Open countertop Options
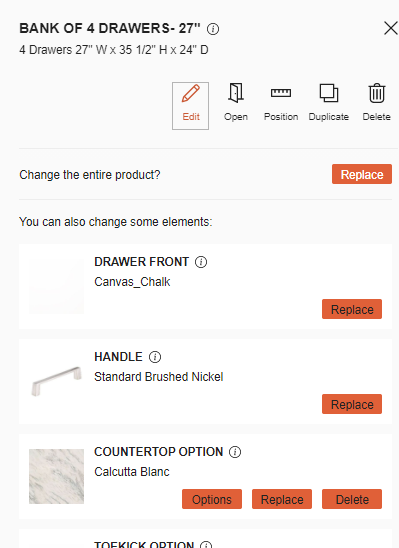 pos(212,499)
